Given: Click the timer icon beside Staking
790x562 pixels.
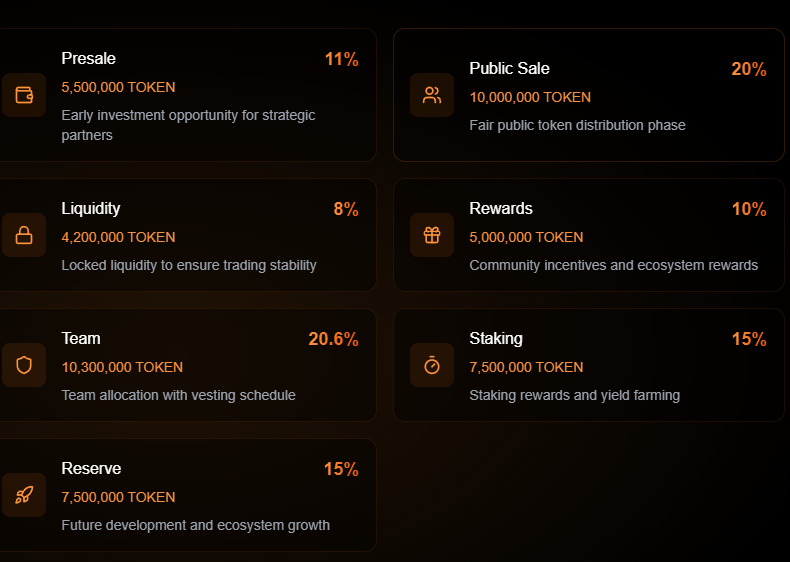Looking at the screenshot, I should 432,365.
